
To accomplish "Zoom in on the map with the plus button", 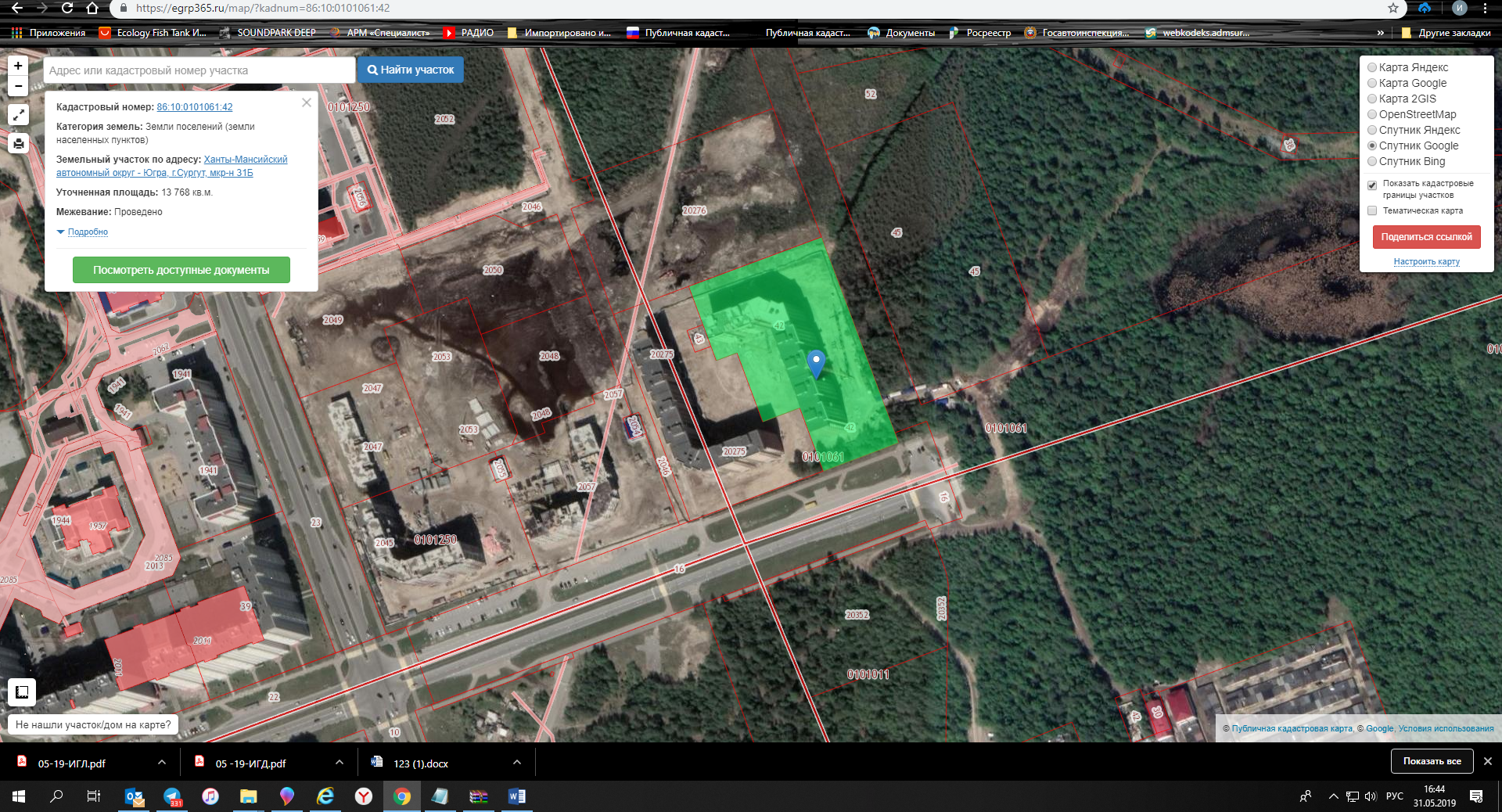I will [x=18, y=66].
